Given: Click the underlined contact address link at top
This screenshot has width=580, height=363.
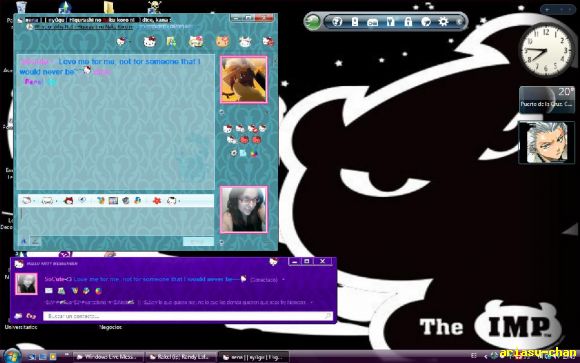Looking at the screenshot, I should coord(84,27).
